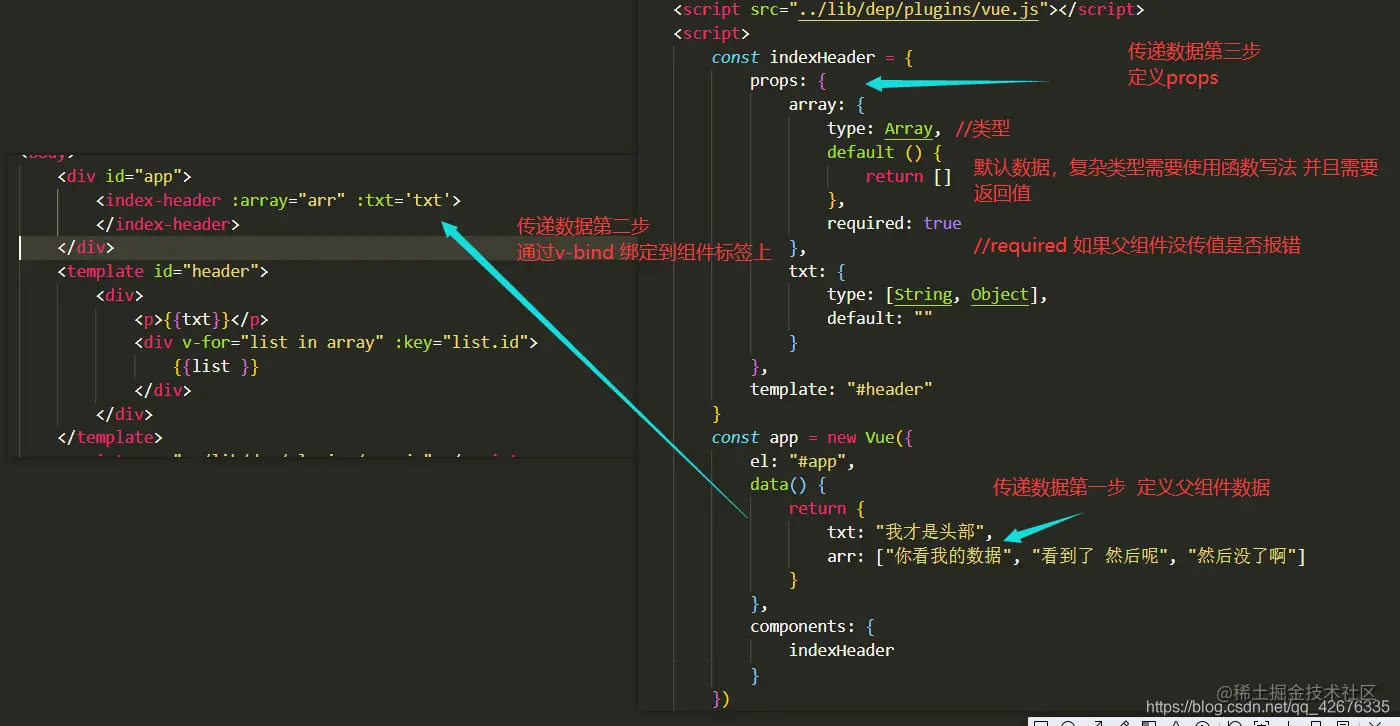Viewport: 1400px width, 726px height.
Task: Click the arr item "然后没了啊"
Action: pyautogui.click(x=1242, y=556)
